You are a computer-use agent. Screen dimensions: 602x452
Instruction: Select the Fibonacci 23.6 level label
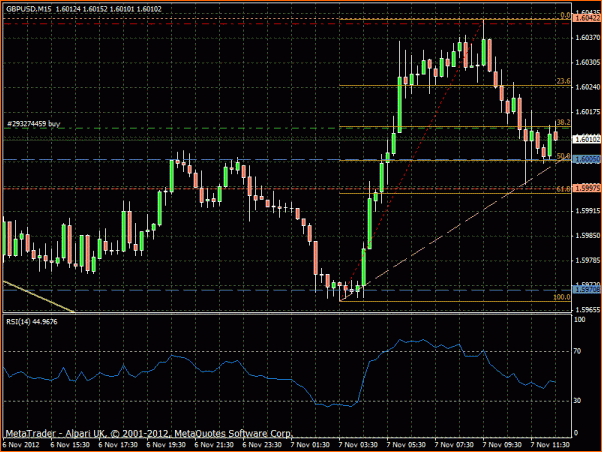tap(563, 81)
